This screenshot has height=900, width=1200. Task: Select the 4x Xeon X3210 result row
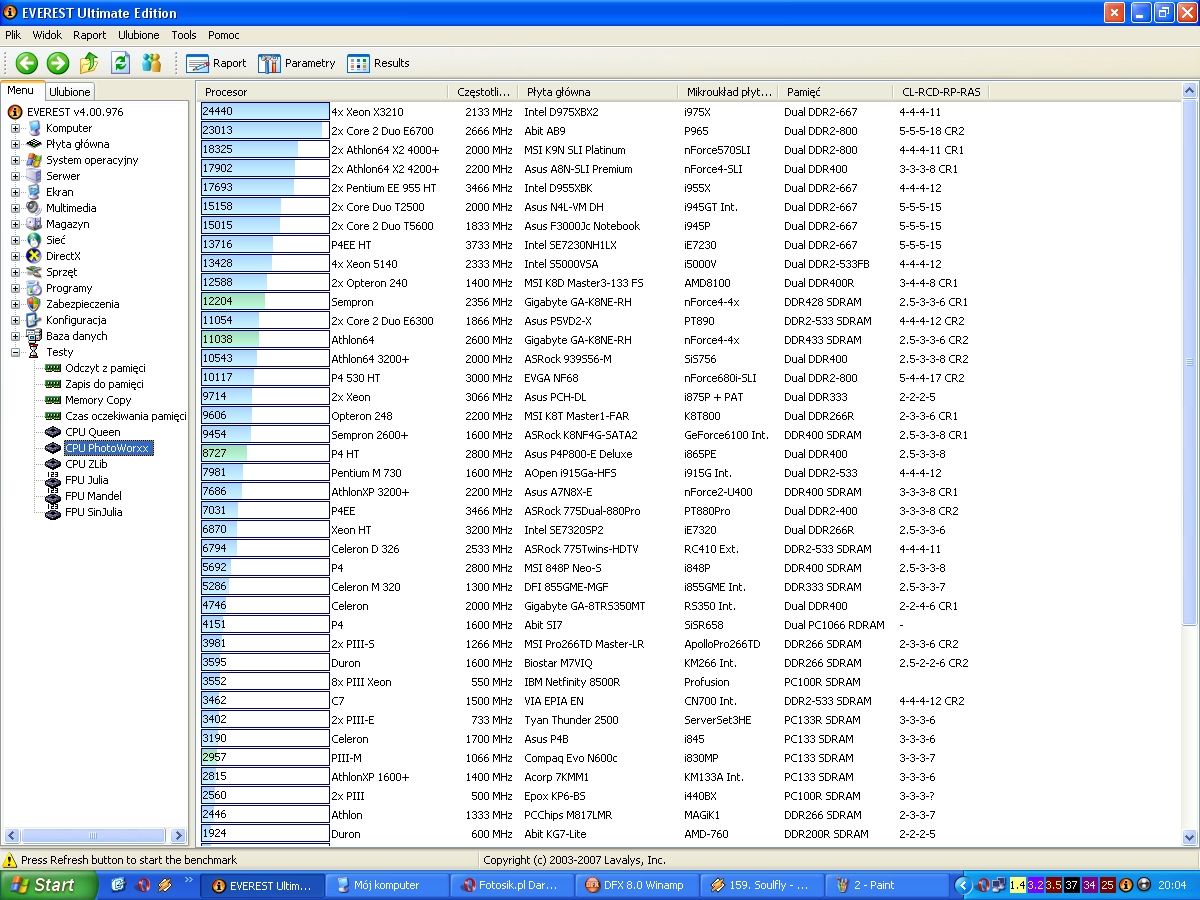pos(690,112)
